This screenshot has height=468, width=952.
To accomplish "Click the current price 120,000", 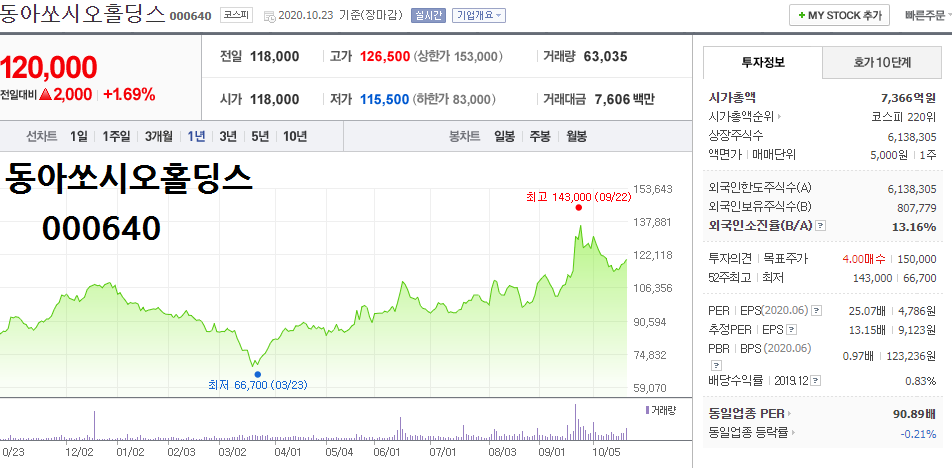I will pyautogui.click(x=49, y=68).
